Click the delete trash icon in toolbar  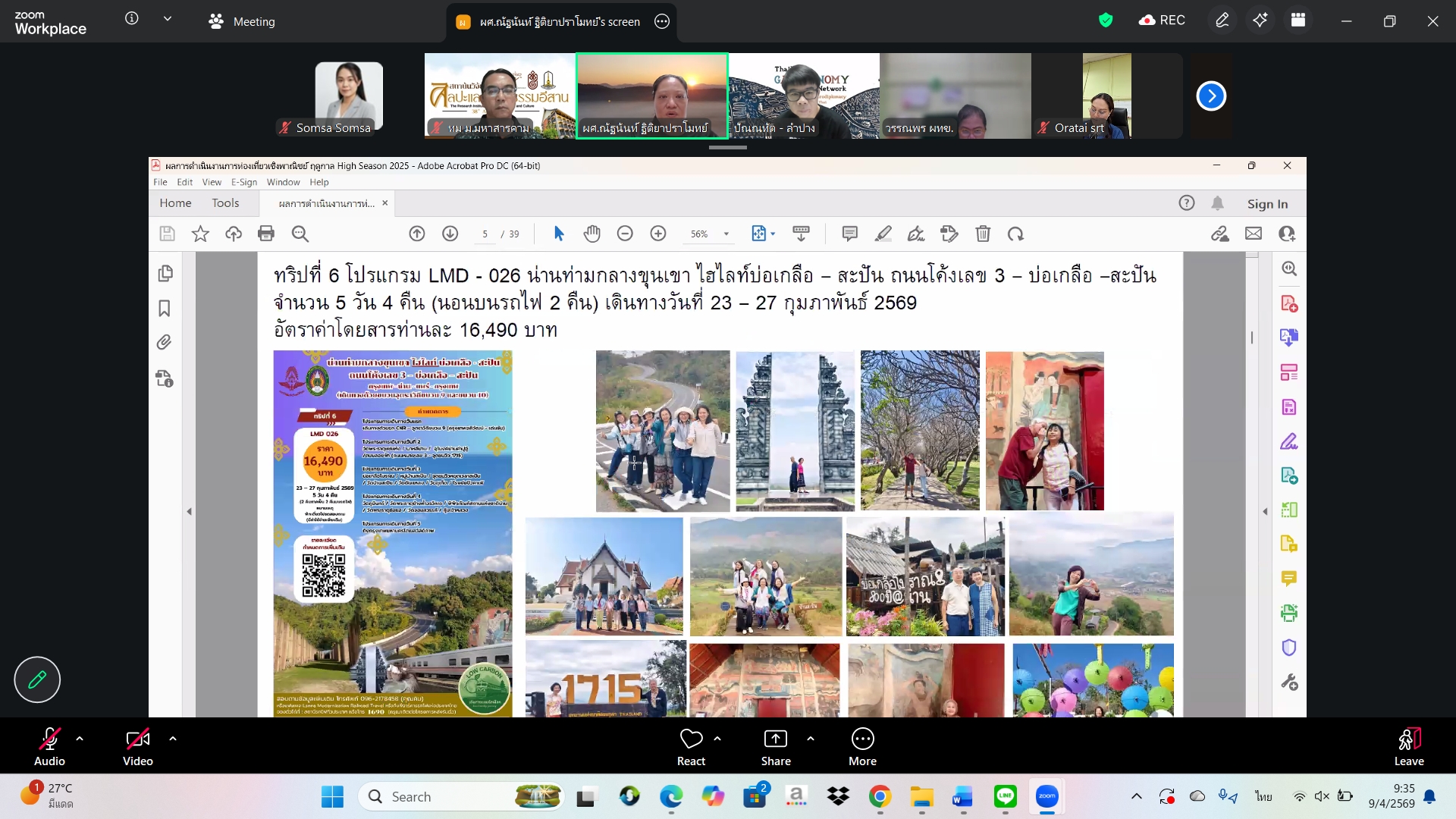[983, 234]
